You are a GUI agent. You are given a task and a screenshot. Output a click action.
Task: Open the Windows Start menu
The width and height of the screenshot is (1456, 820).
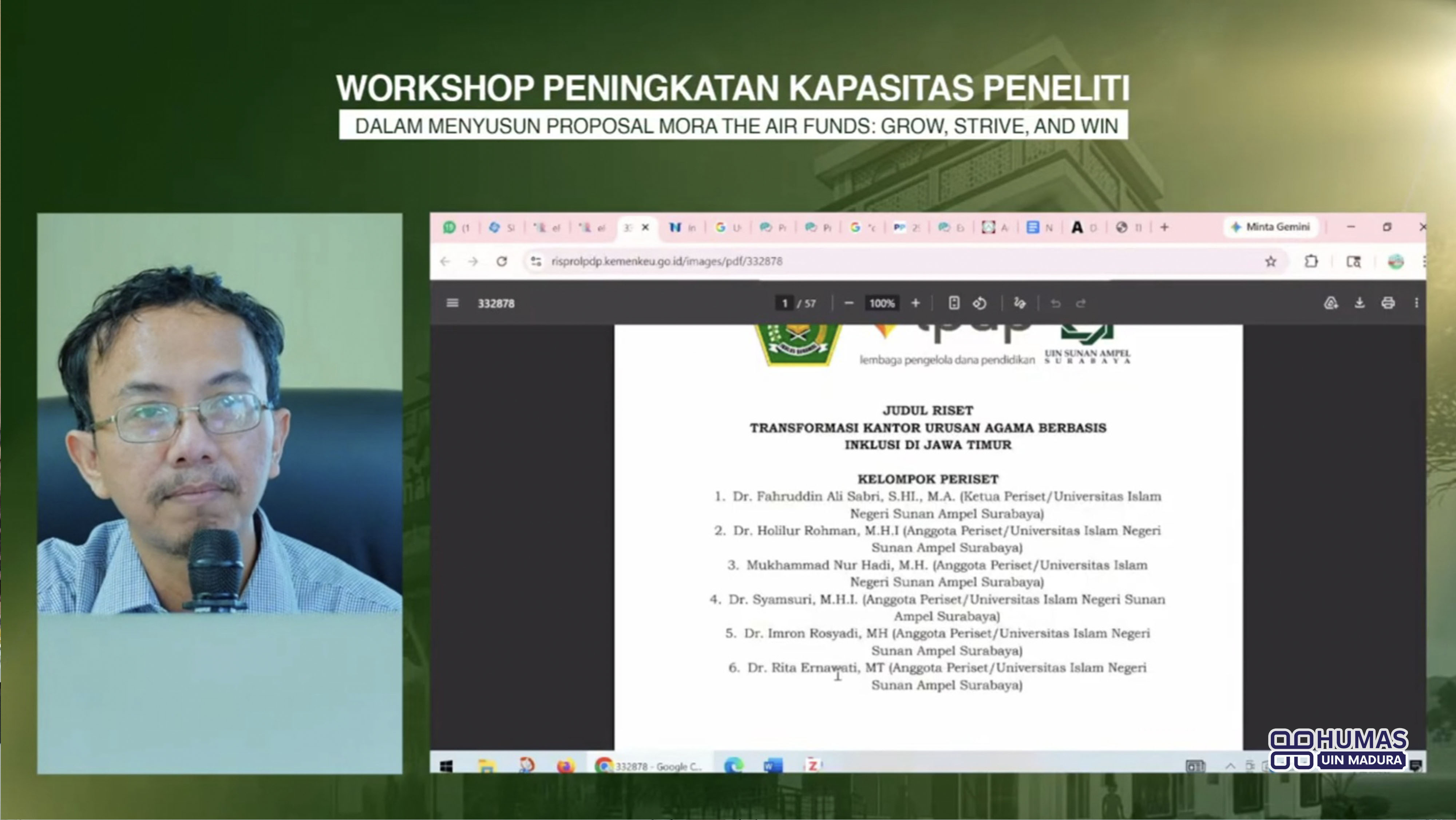pos(446,766)
